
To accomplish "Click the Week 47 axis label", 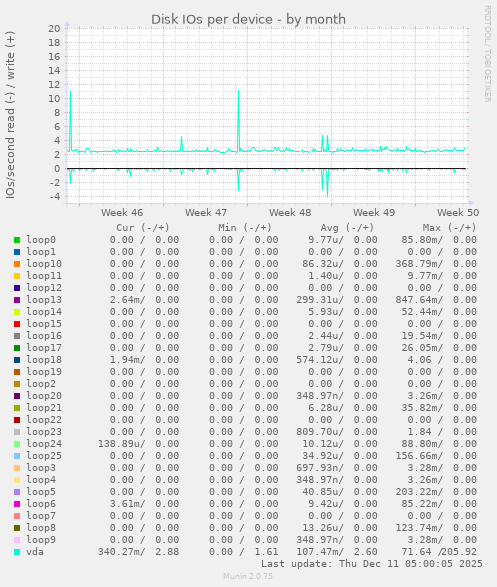I will (x=206, y=213).
